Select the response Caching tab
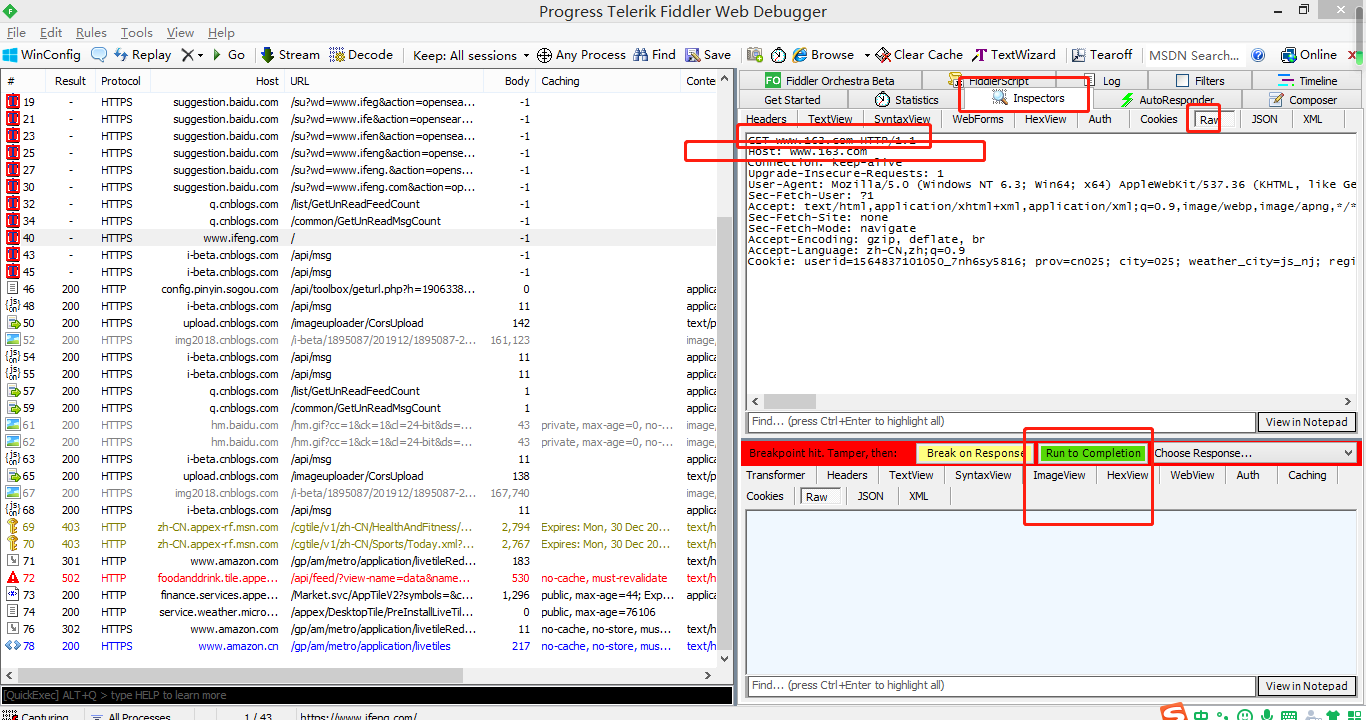The height and width of the screenshot is (720, 1366). click(x=1307, y=475)
